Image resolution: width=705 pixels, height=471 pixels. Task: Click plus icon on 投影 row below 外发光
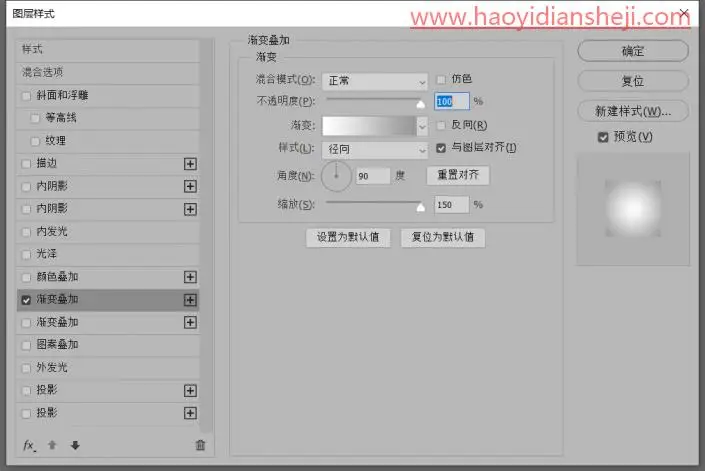point(190,391)
